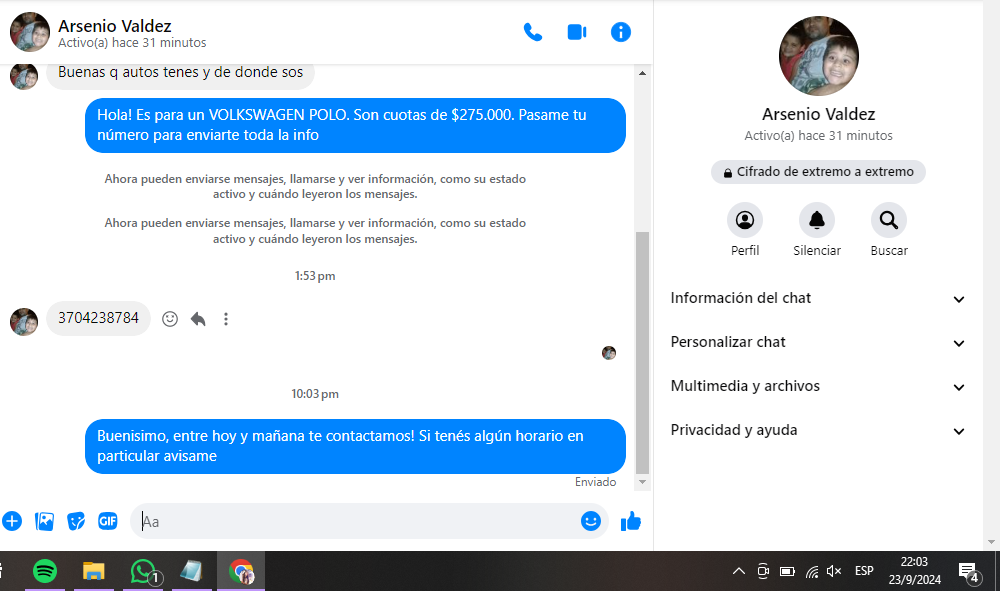
Task: Open the plus menu for more actions
Action: [x=12, y=521]
